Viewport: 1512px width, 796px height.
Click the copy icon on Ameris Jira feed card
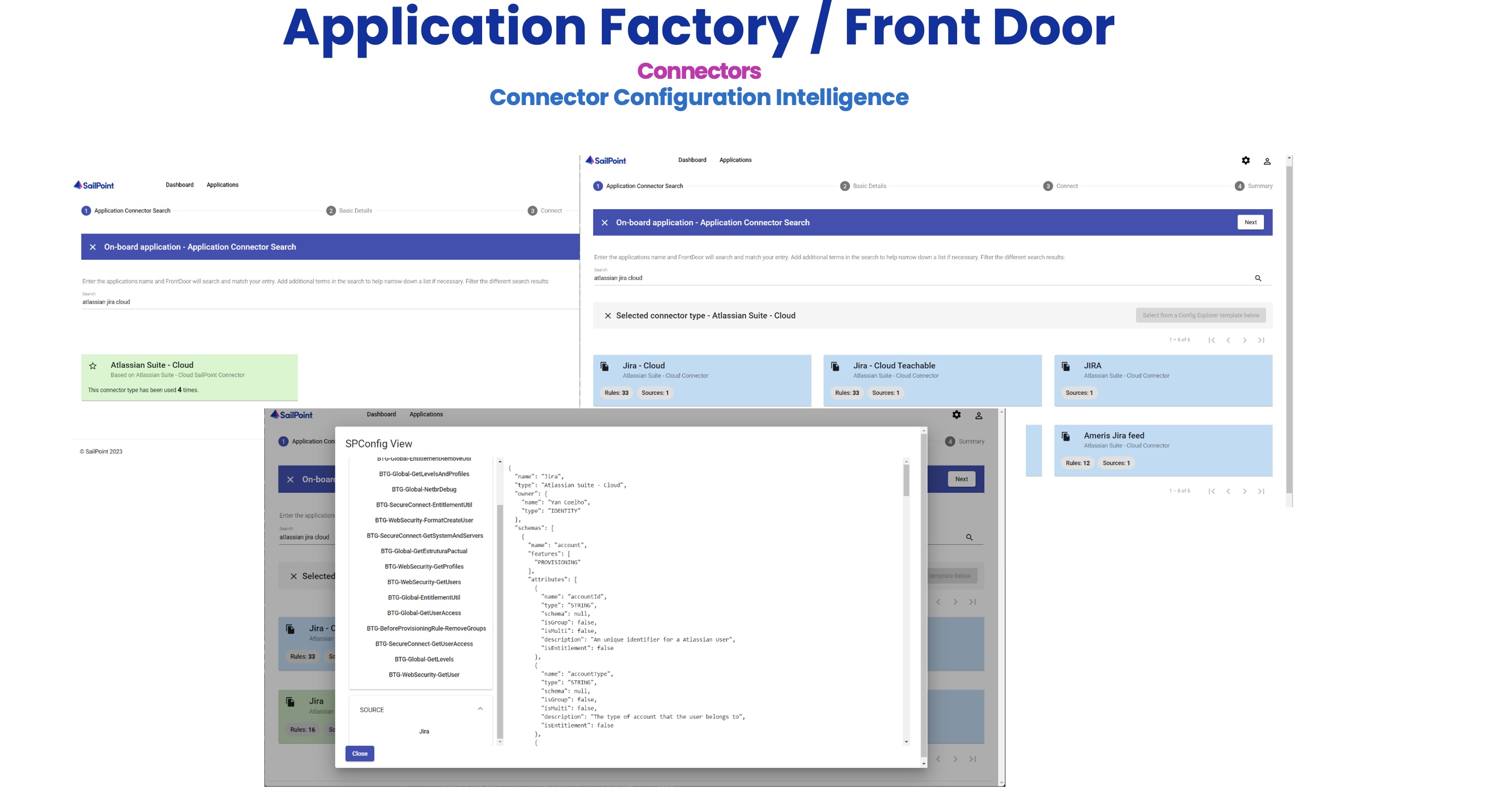(x=1066, y=437)
